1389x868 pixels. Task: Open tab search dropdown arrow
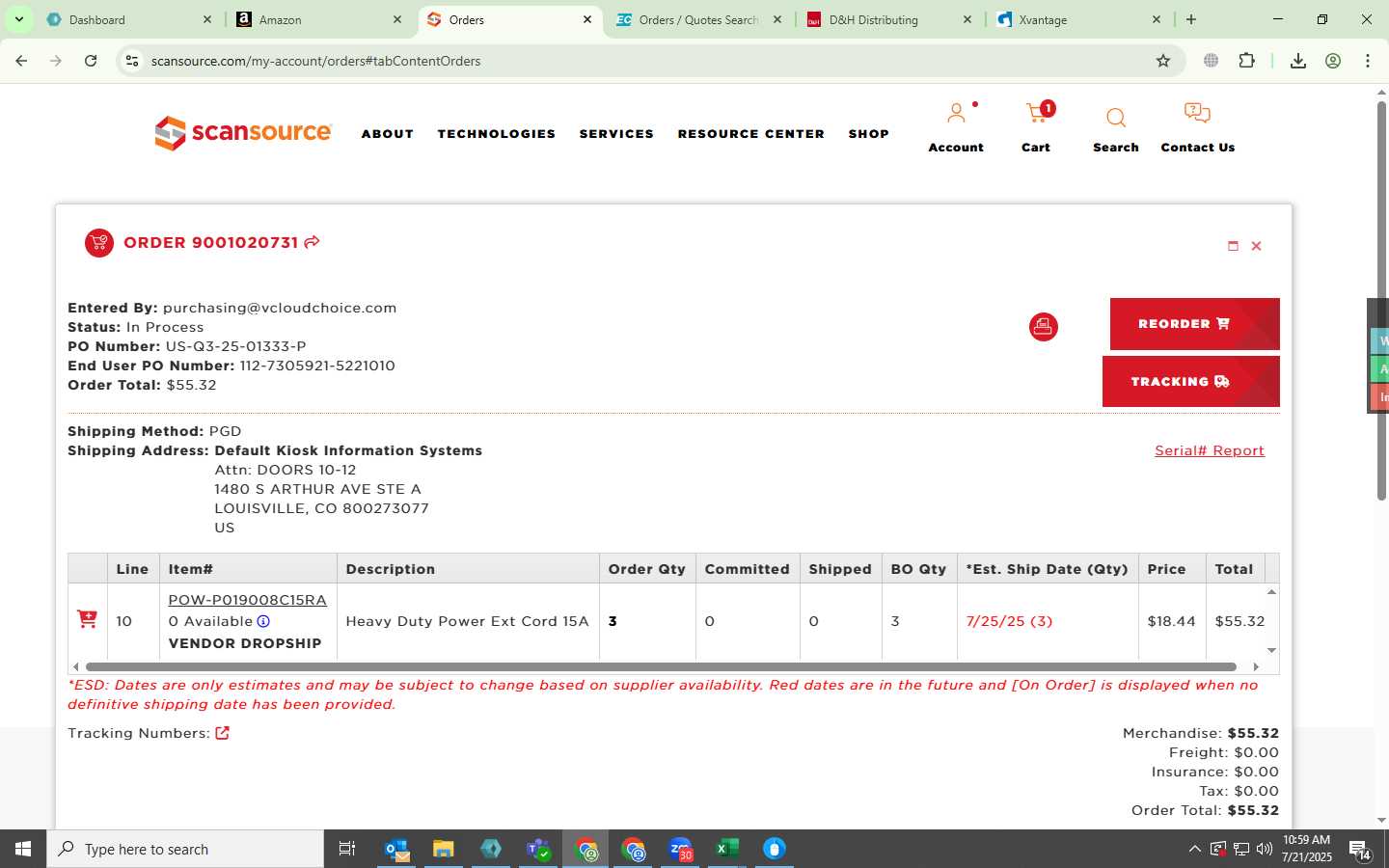18,19
